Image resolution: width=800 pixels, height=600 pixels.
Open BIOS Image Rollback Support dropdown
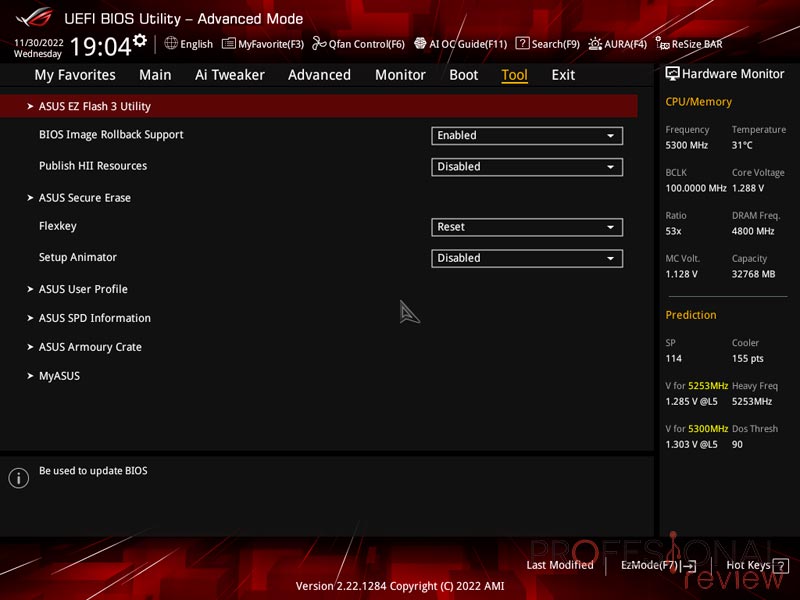pos(527,136)
